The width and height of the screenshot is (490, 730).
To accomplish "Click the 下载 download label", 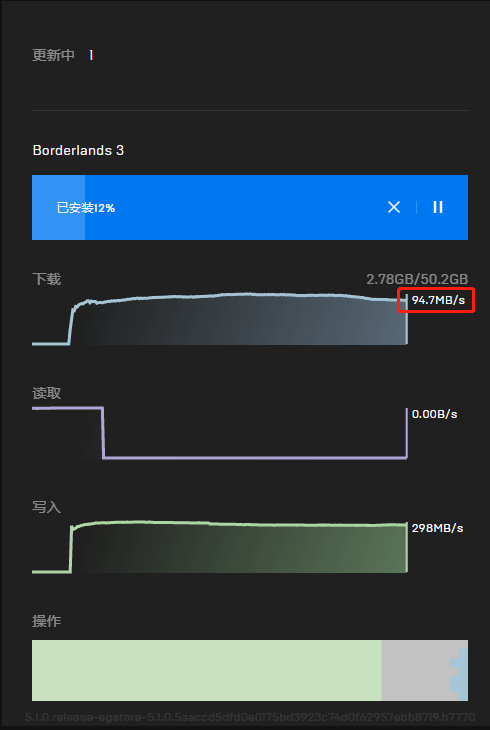I will tap(47, 279).
